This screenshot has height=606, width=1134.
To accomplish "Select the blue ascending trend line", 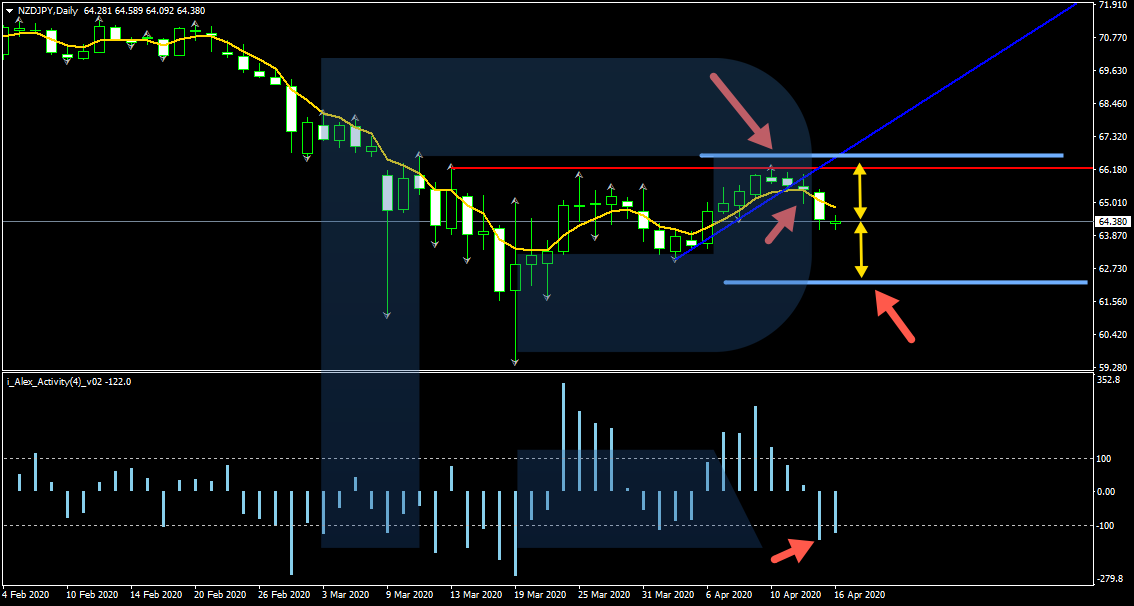I will click(x=875, y=130).
